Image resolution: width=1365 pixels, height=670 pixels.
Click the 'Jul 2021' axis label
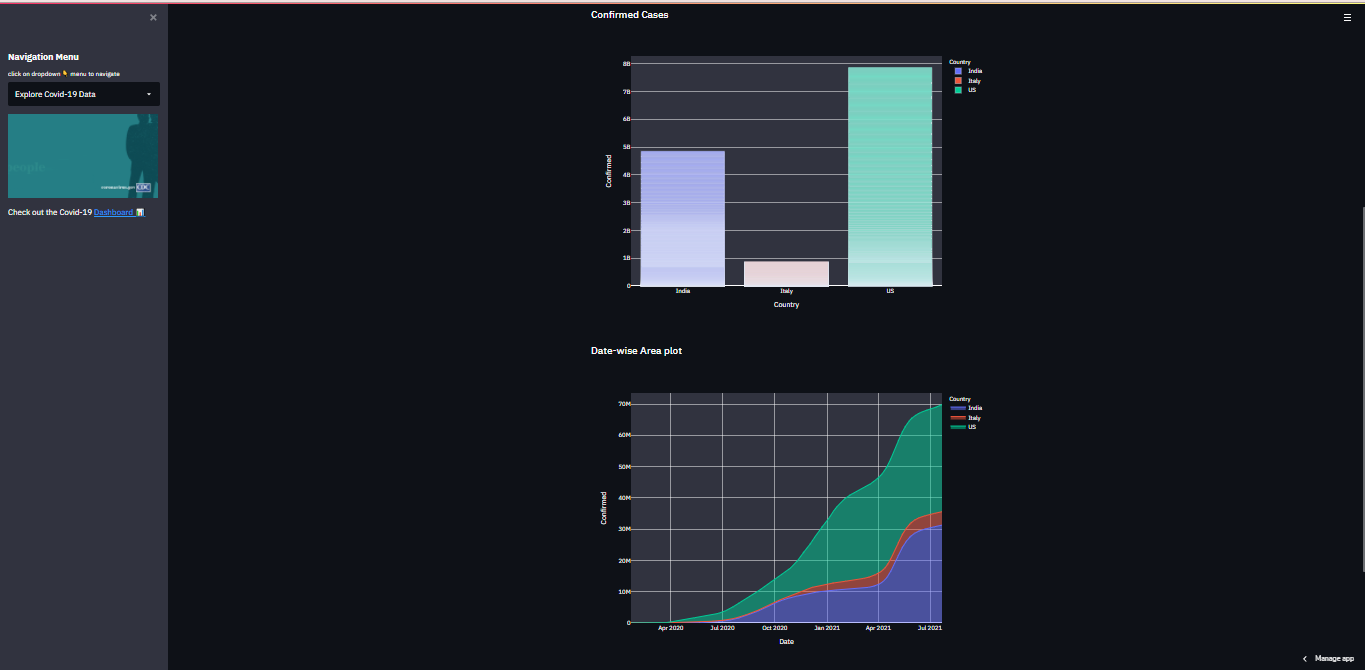tap(930, 628)
